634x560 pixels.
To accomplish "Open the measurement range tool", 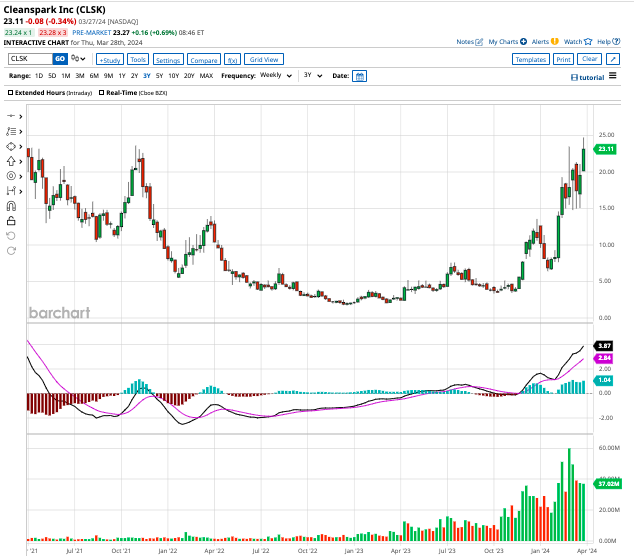I will 11,191.
